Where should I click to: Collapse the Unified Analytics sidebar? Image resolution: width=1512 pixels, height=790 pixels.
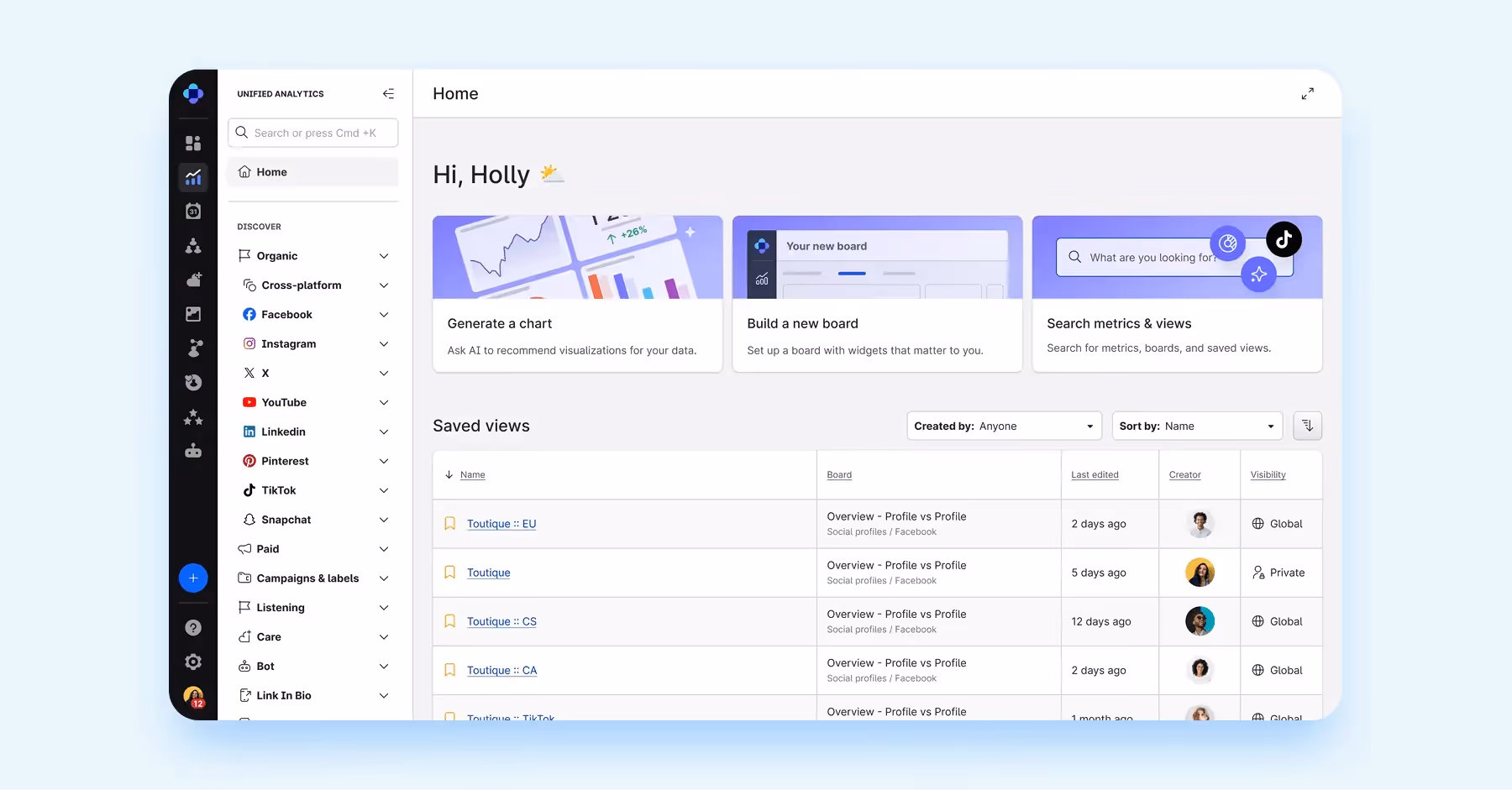(x=388, y=93)
